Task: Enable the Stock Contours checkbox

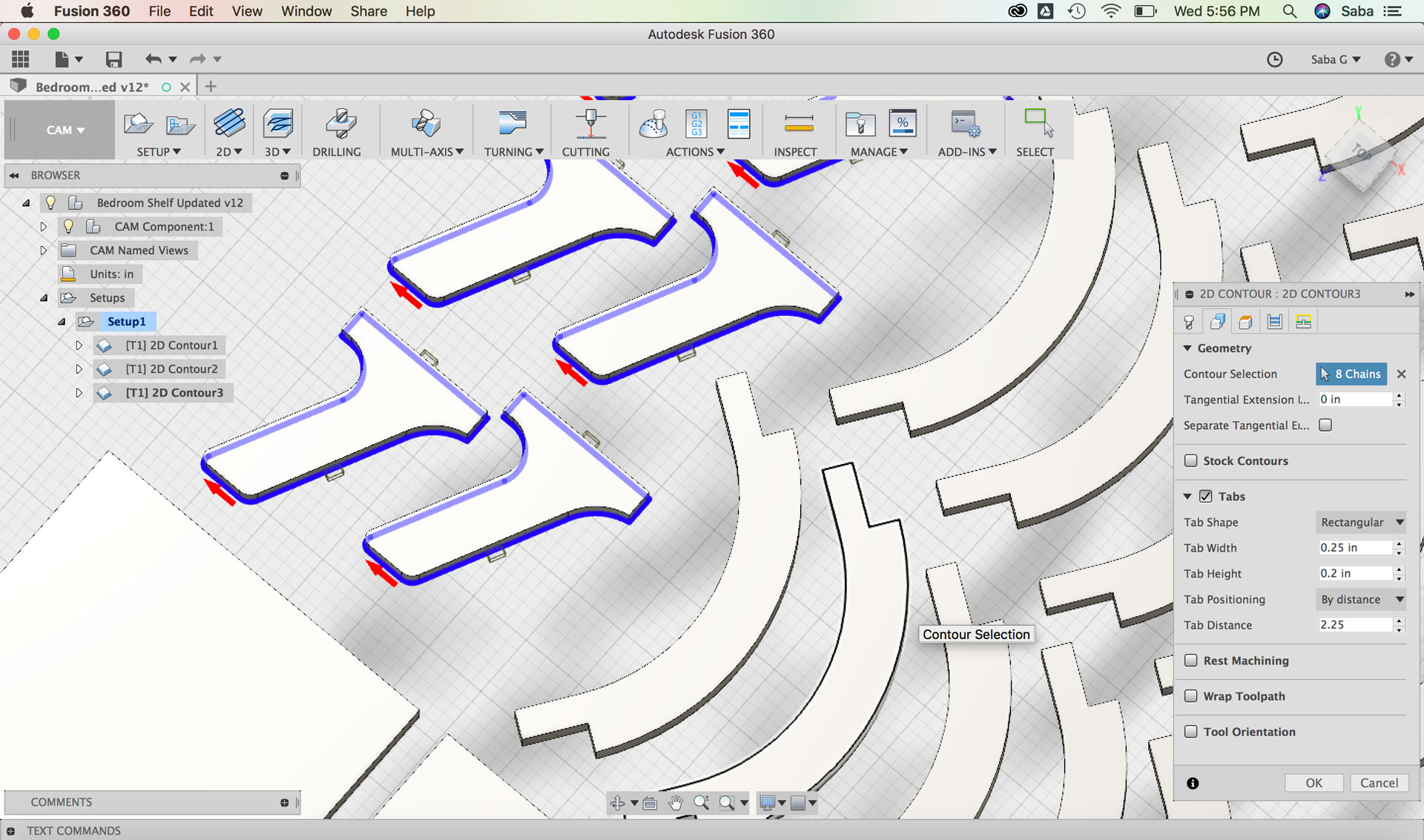Action: [1191, 460]
